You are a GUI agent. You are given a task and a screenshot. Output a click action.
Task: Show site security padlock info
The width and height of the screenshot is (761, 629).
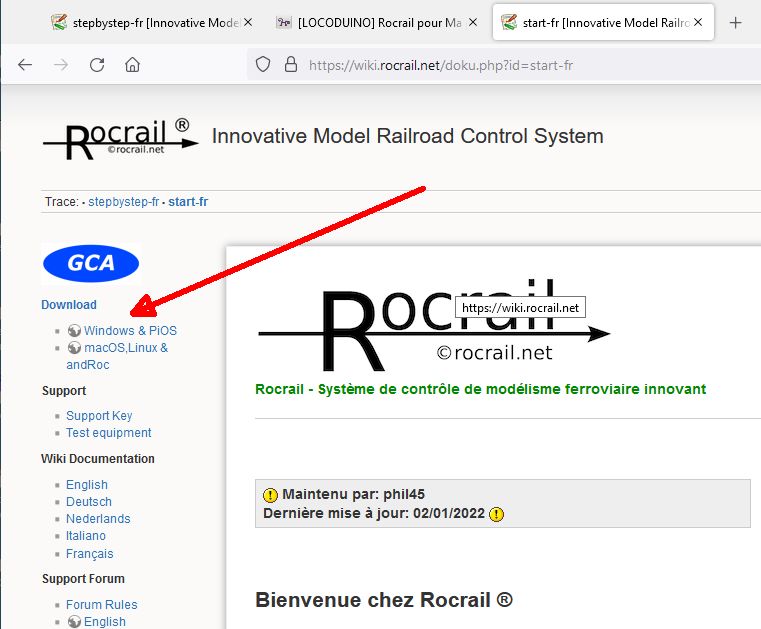(x=291, y=64)
